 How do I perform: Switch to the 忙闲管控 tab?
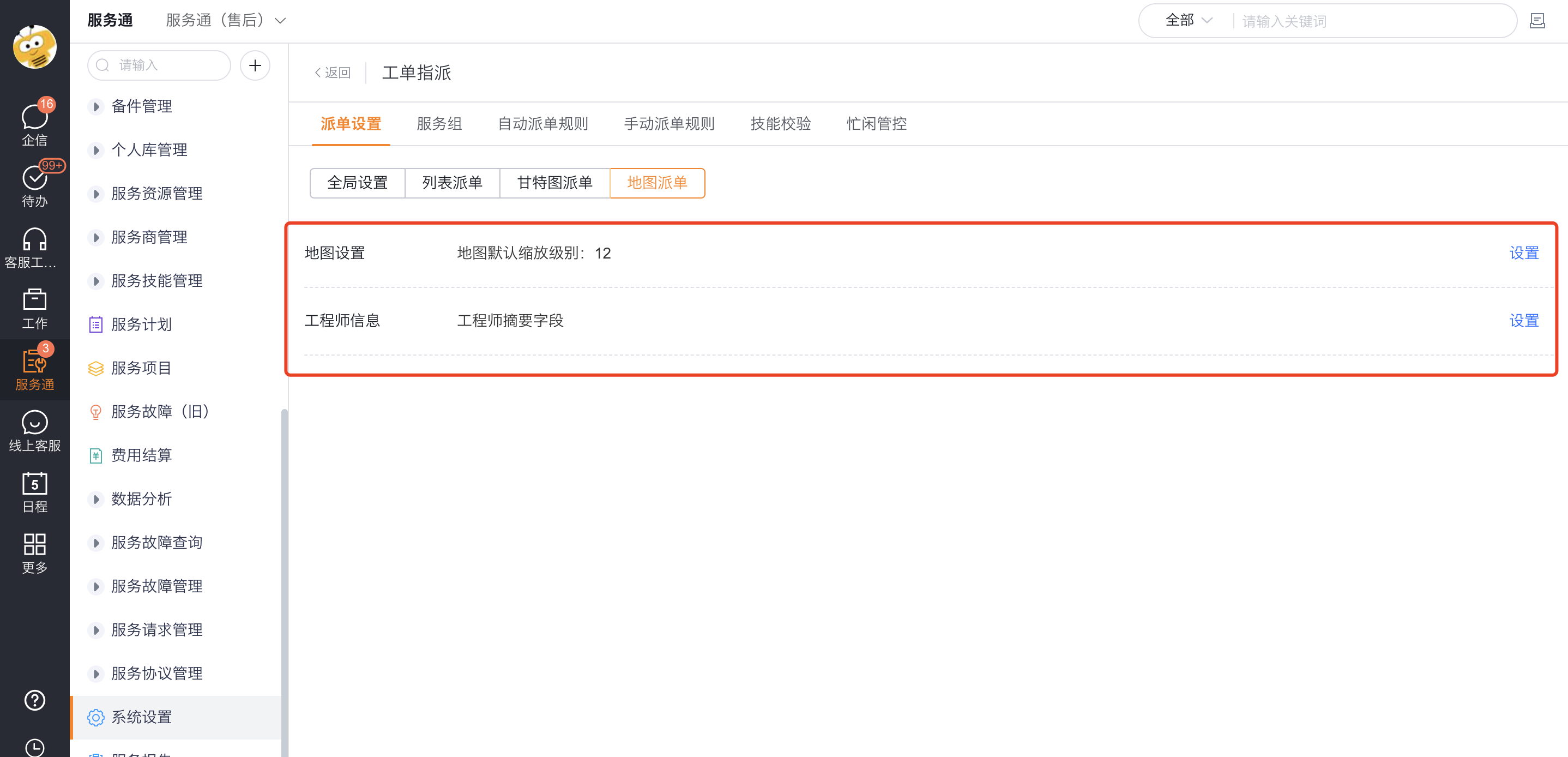876,124
